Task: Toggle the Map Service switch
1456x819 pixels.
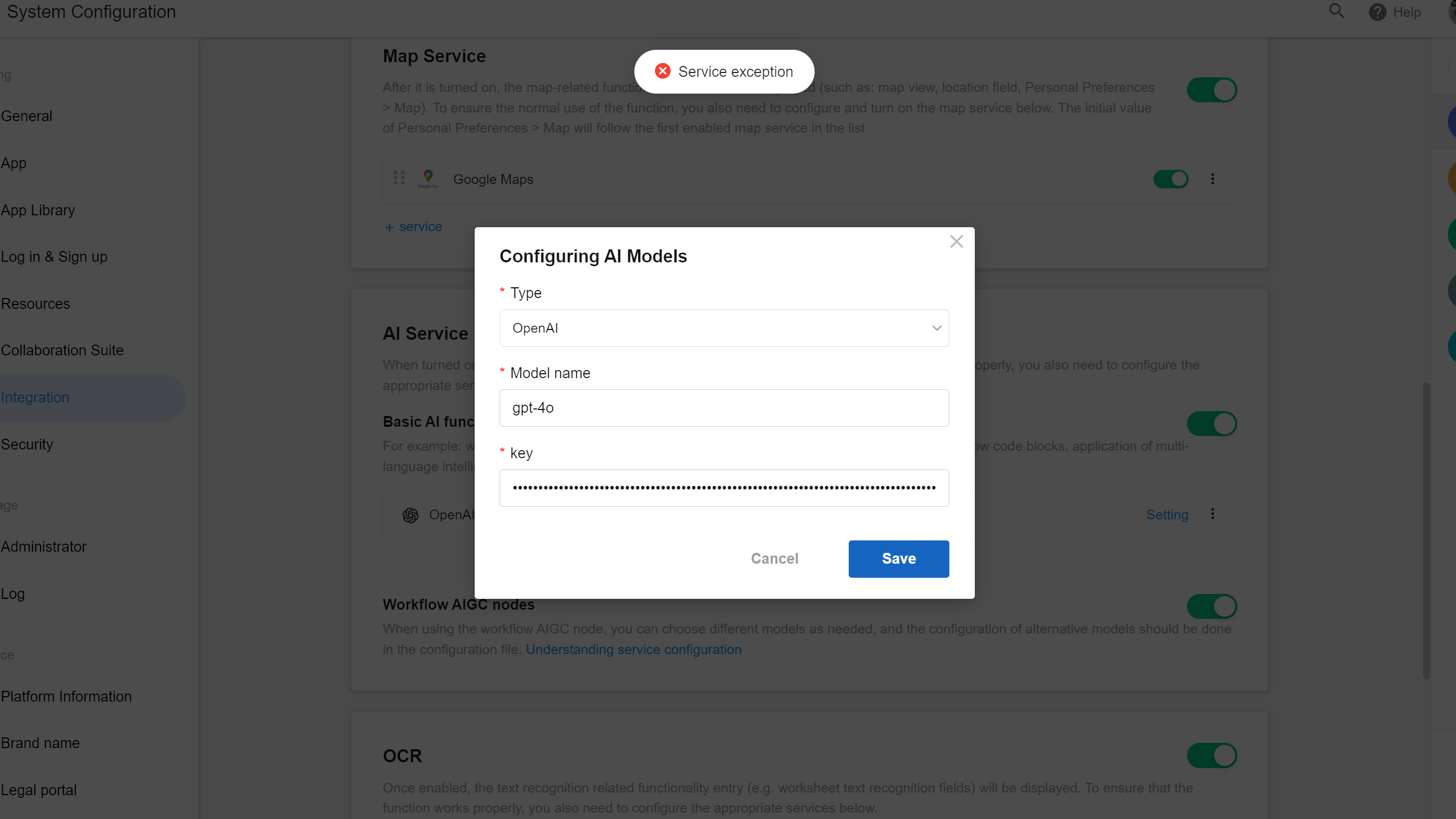Action: [1211, 90]
